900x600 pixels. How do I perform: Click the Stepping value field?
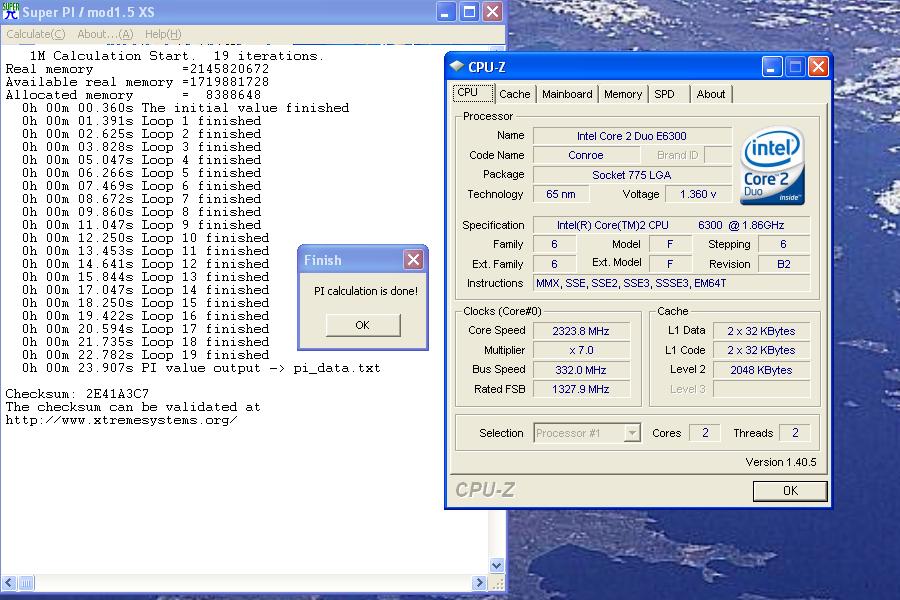(783, 244)
